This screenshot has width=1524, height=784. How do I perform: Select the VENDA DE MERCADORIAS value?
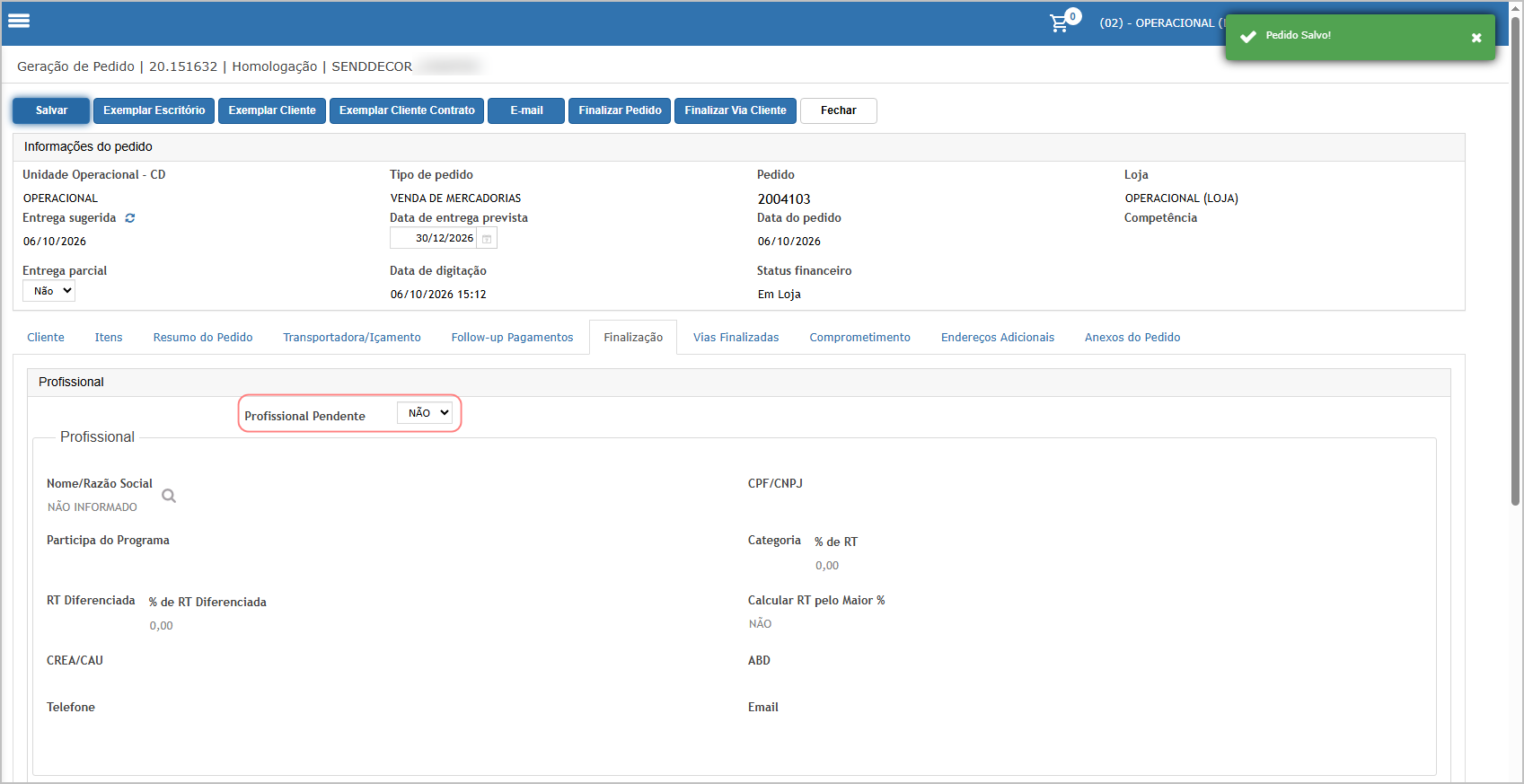455,198
